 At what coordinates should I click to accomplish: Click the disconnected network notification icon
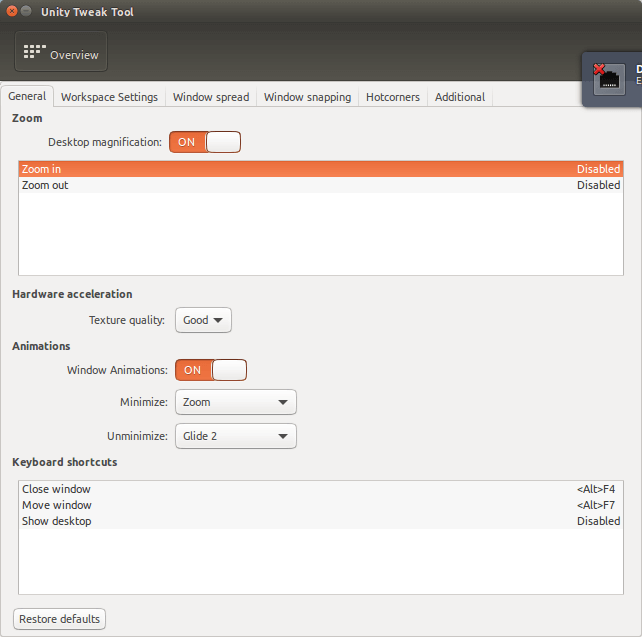pos(609,79)
